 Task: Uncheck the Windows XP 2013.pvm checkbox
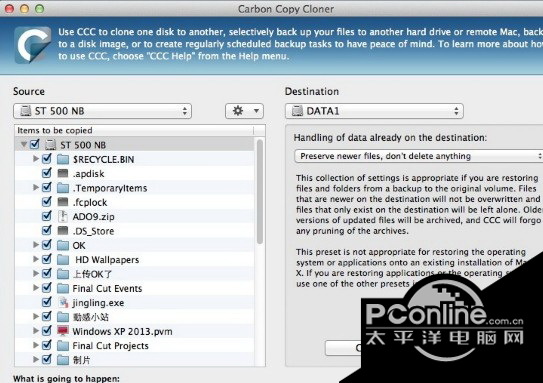point(46,331)
